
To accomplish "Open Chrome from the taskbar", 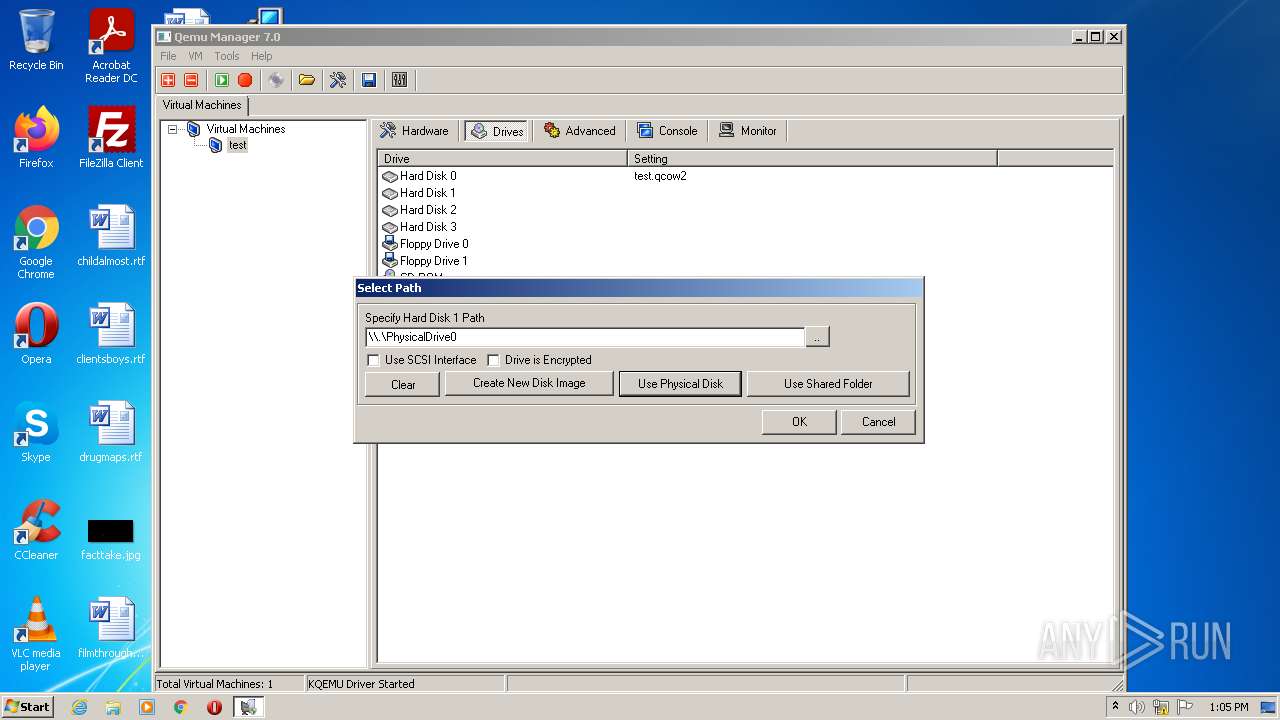I will click(x=181, y=707).
